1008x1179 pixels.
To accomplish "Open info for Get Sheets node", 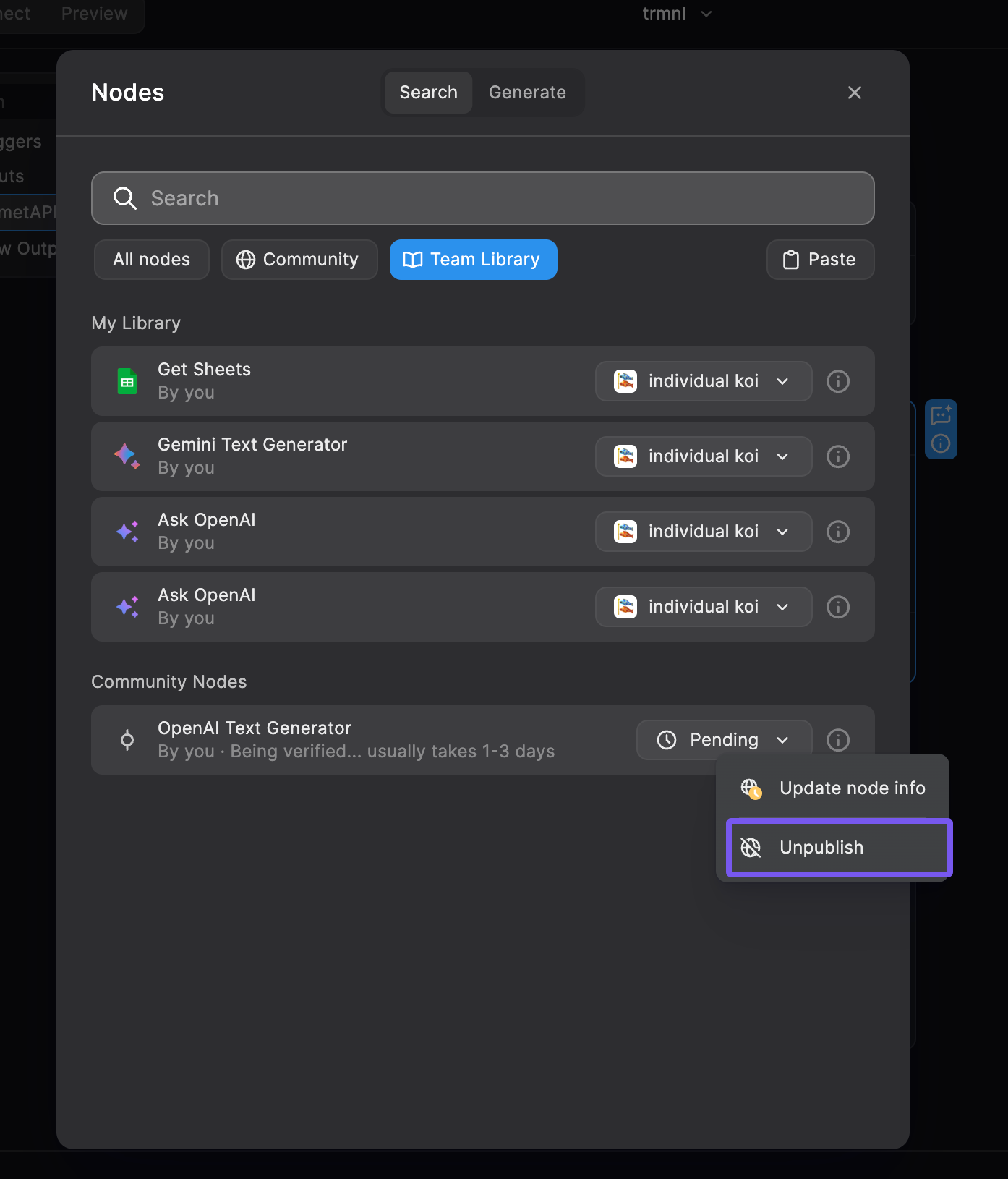I will (x=838, y=381).
